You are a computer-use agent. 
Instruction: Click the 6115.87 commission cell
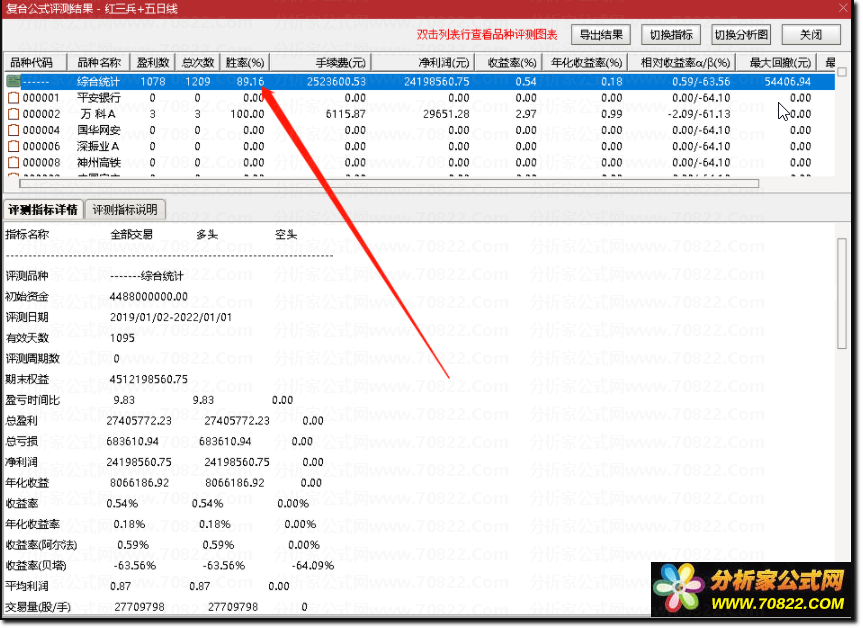coord(346,114)
